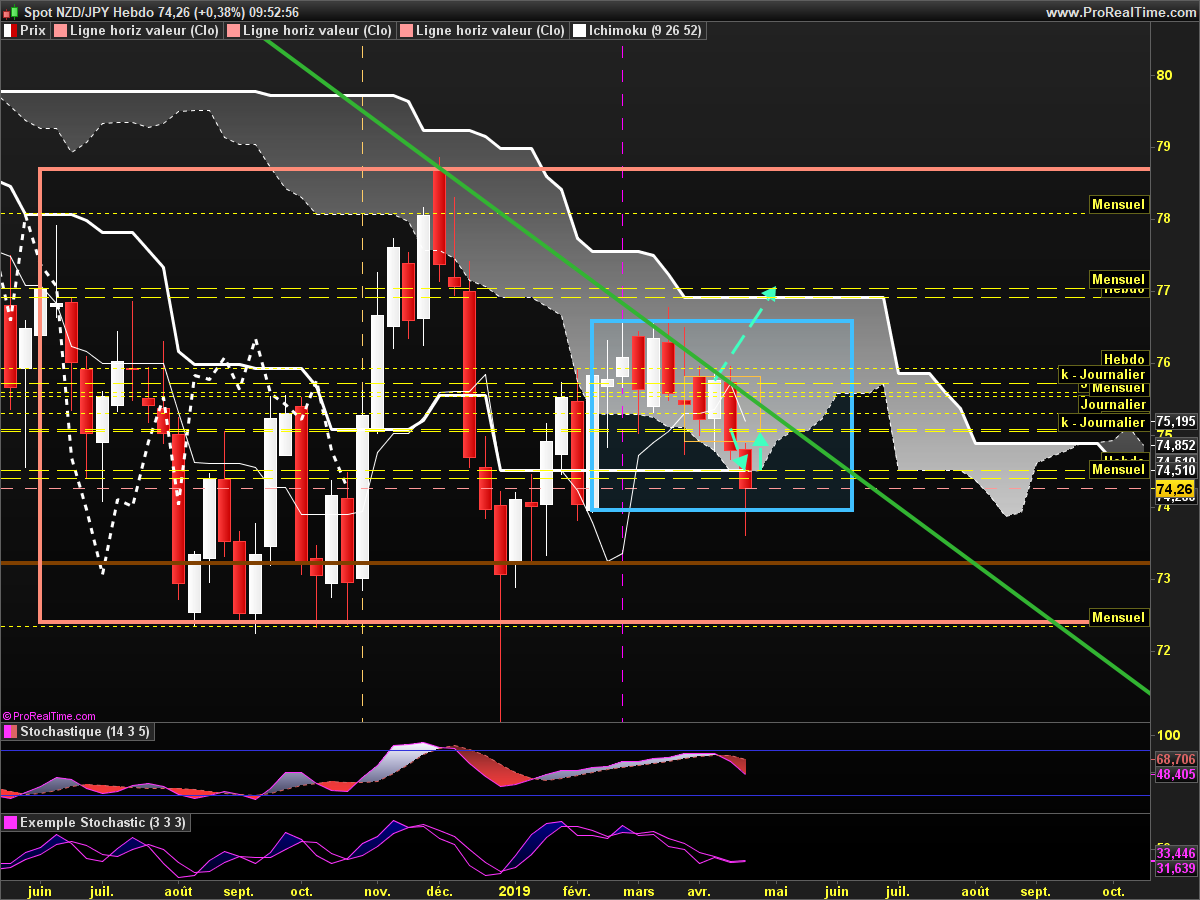Click the © ProRealTime.com link below the chart
Screen dimensions: 1200x900
[49, 716]
